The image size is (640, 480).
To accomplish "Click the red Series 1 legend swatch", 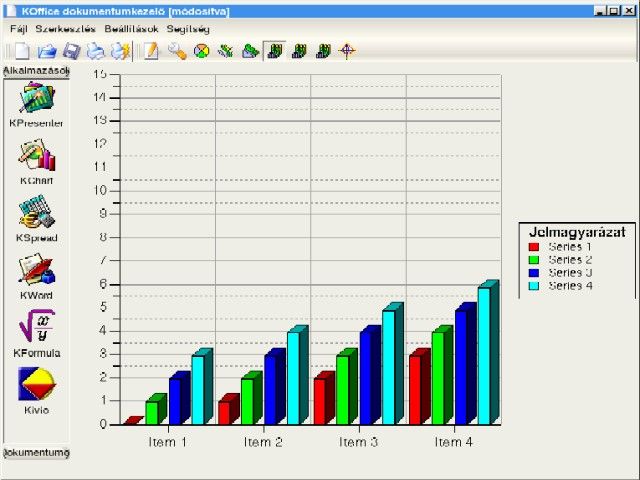I will 534,246.
